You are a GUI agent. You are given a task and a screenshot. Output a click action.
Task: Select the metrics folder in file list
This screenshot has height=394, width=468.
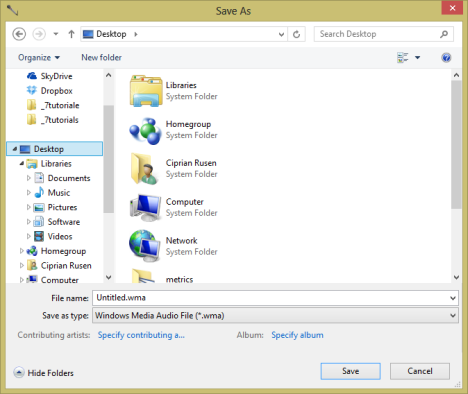point(162,277)
